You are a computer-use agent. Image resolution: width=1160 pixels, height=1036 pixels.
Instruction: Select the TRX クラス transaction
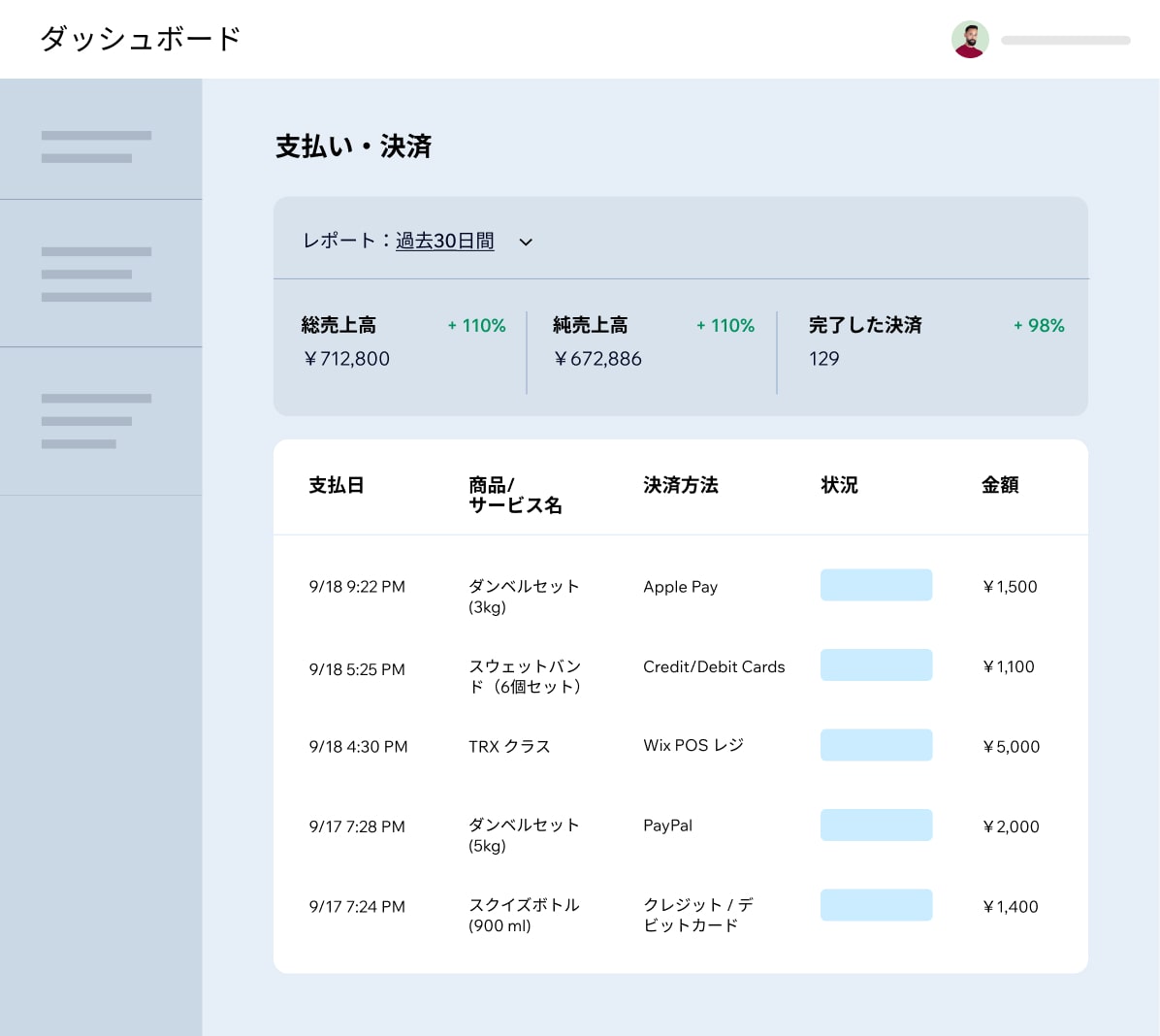click(x=509, y=746)
